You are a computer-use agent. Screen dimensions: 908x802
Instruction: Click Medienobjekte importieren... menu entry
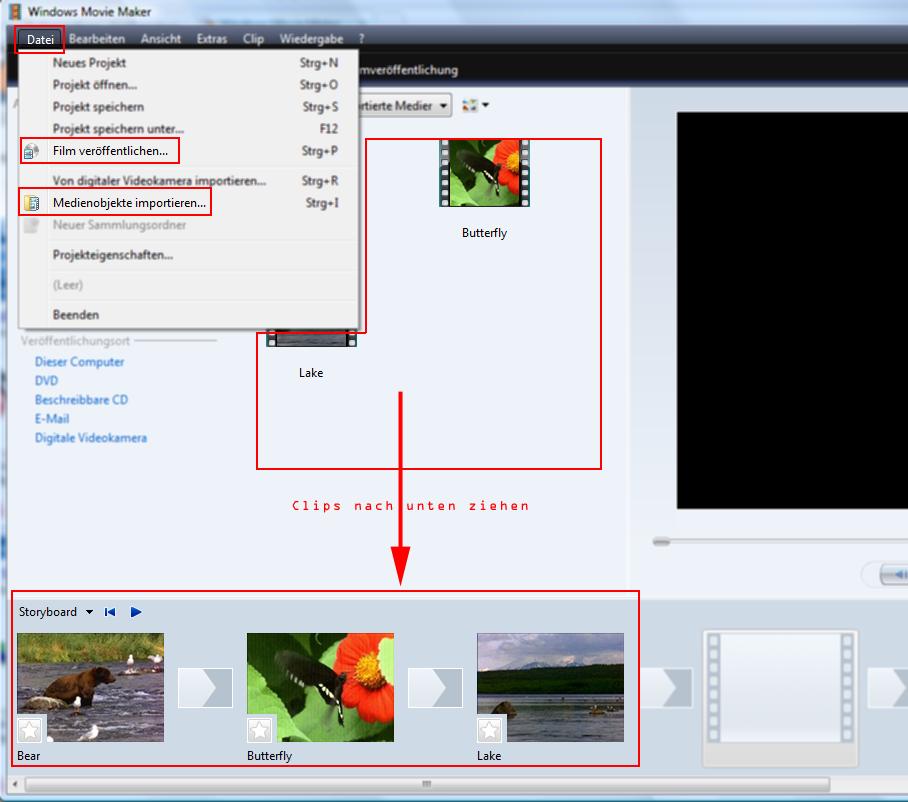[x=189, y=203]
